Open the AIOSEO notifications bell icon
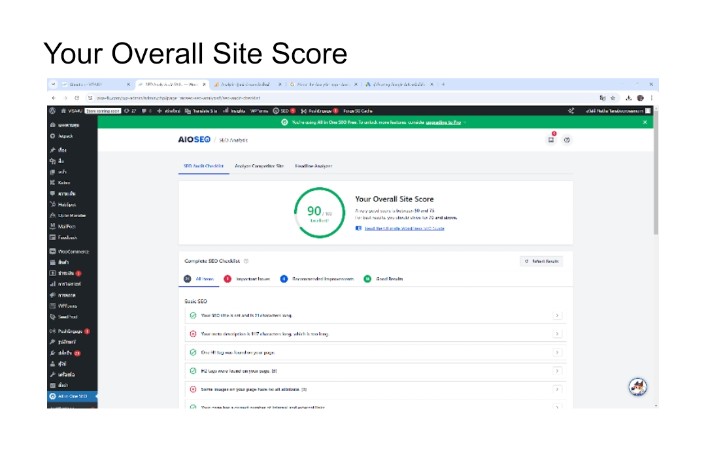Image resolution: width=706 pixels, height=468 pixels. [551, 140]
